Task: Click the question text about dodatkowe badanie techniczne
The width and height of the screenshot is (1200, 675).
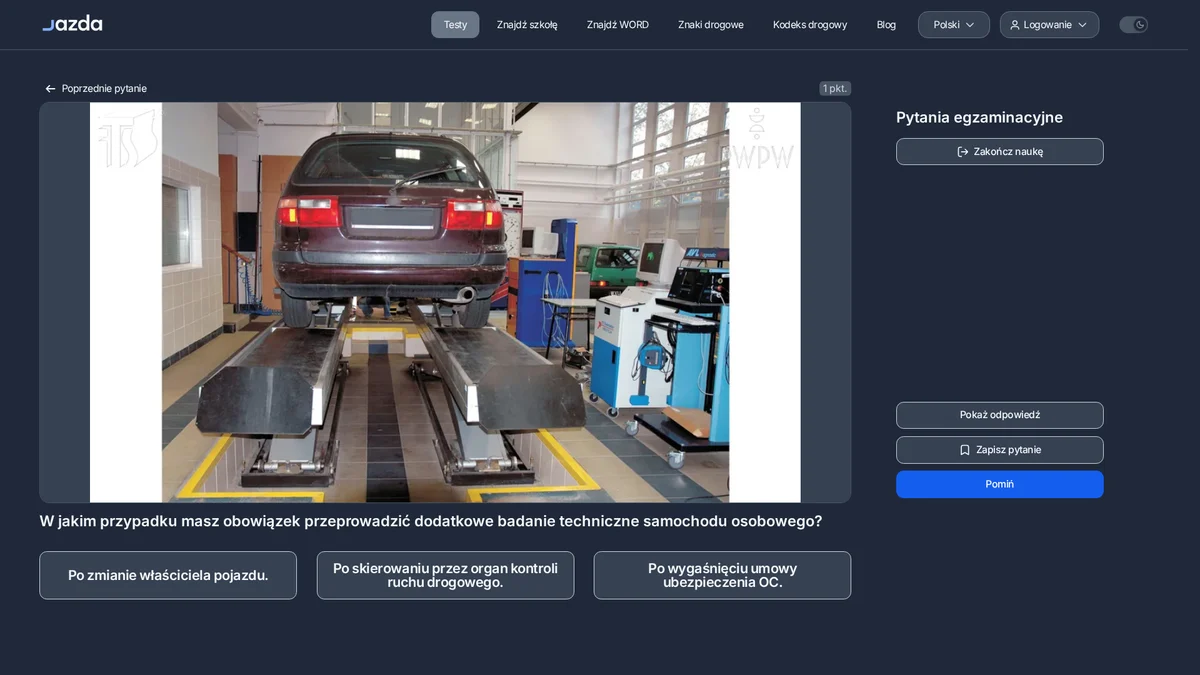Action: click(x=431, y=521)
